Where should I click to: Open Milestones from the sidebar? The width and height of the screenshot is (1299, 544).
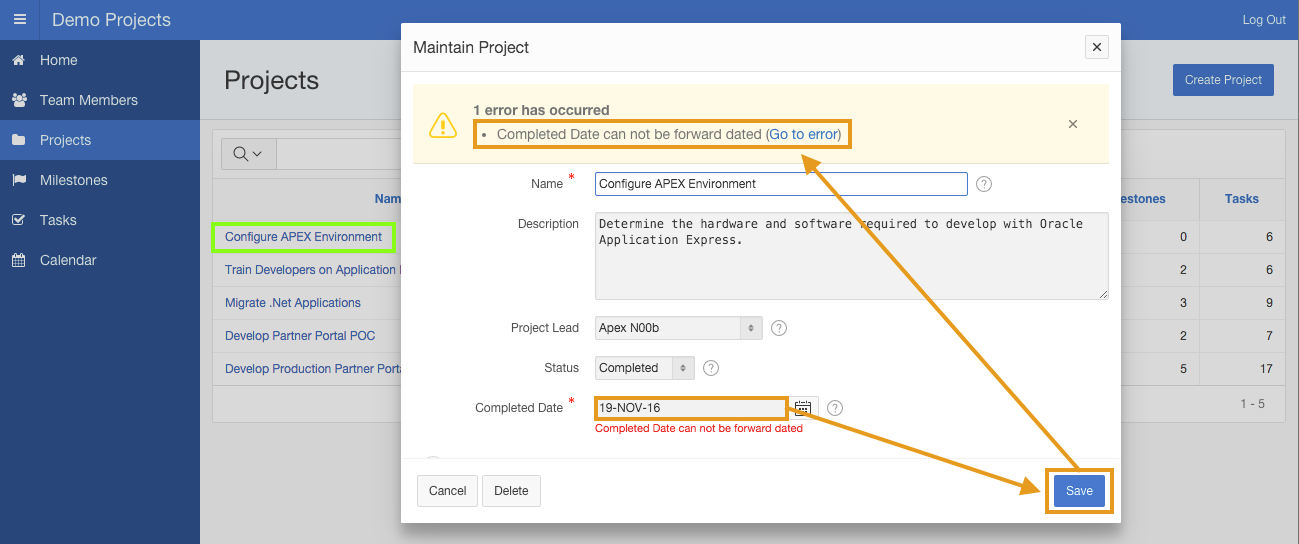point(73,180)
